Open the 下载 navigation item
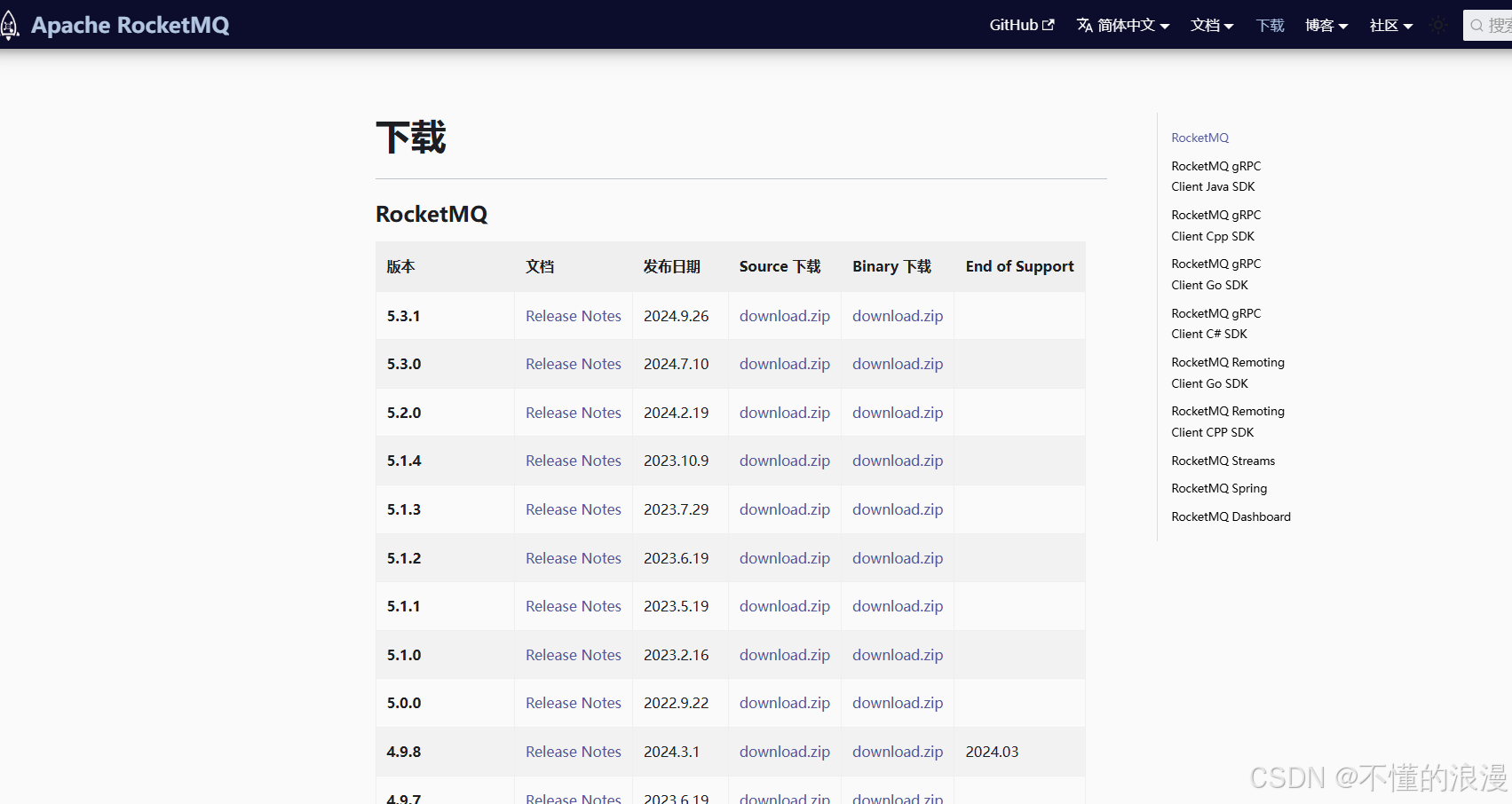 coord(1270,25)
